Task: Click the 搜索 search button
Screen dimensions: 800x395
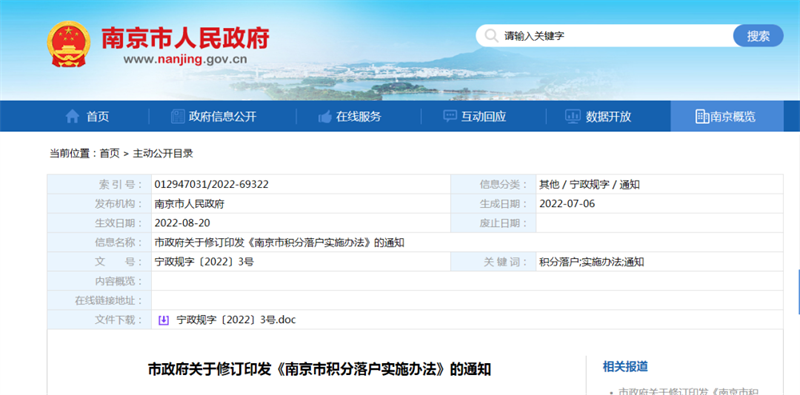Action: (x=758, y=36)
